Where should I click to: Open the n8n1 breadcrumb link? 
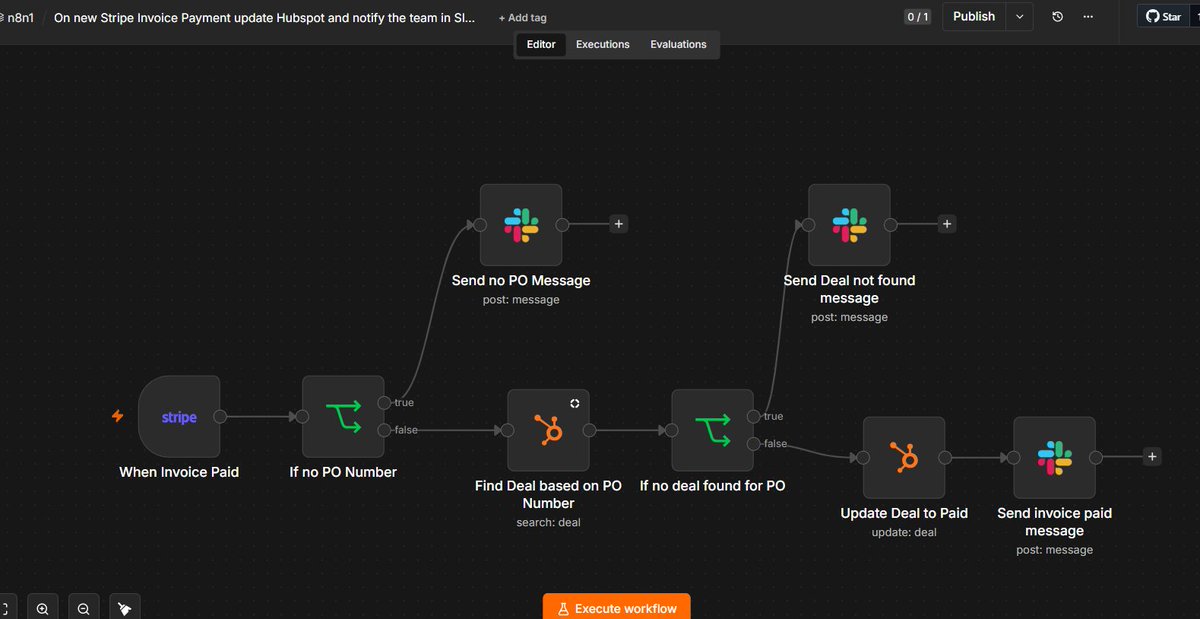coord(20,17)
